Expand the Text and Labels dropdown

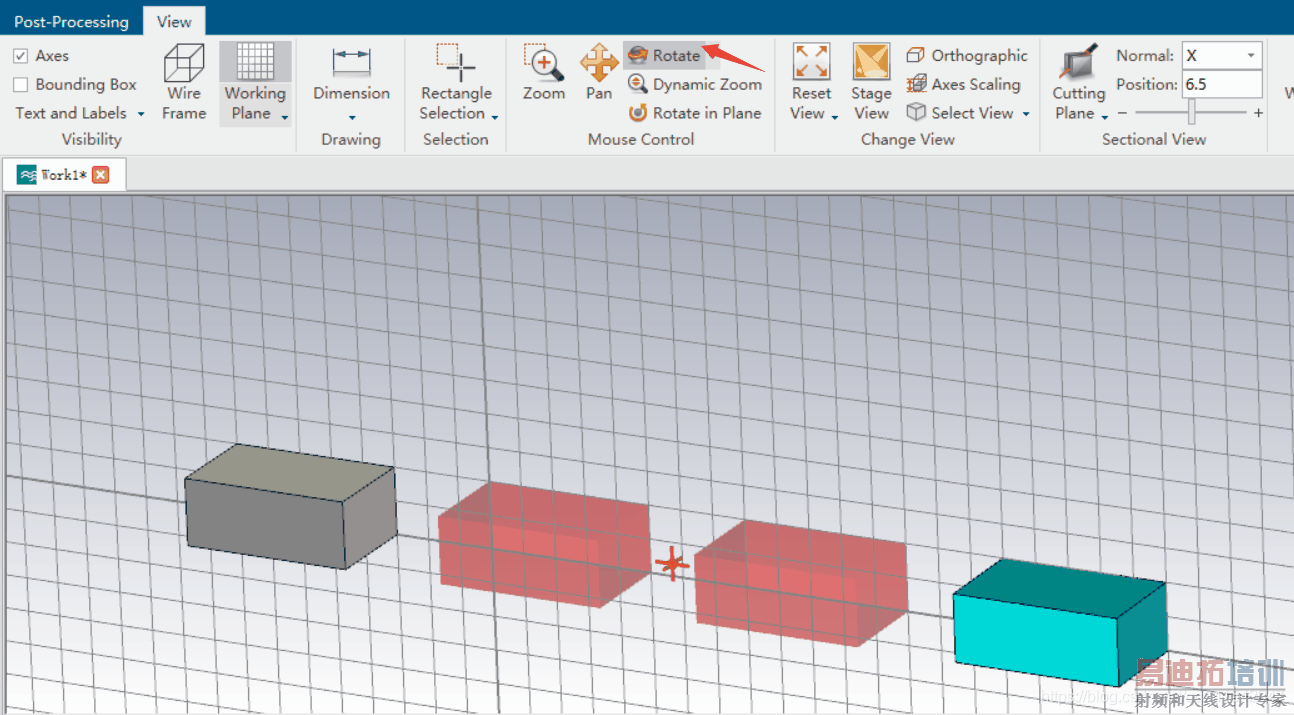(x=141, y=114)
